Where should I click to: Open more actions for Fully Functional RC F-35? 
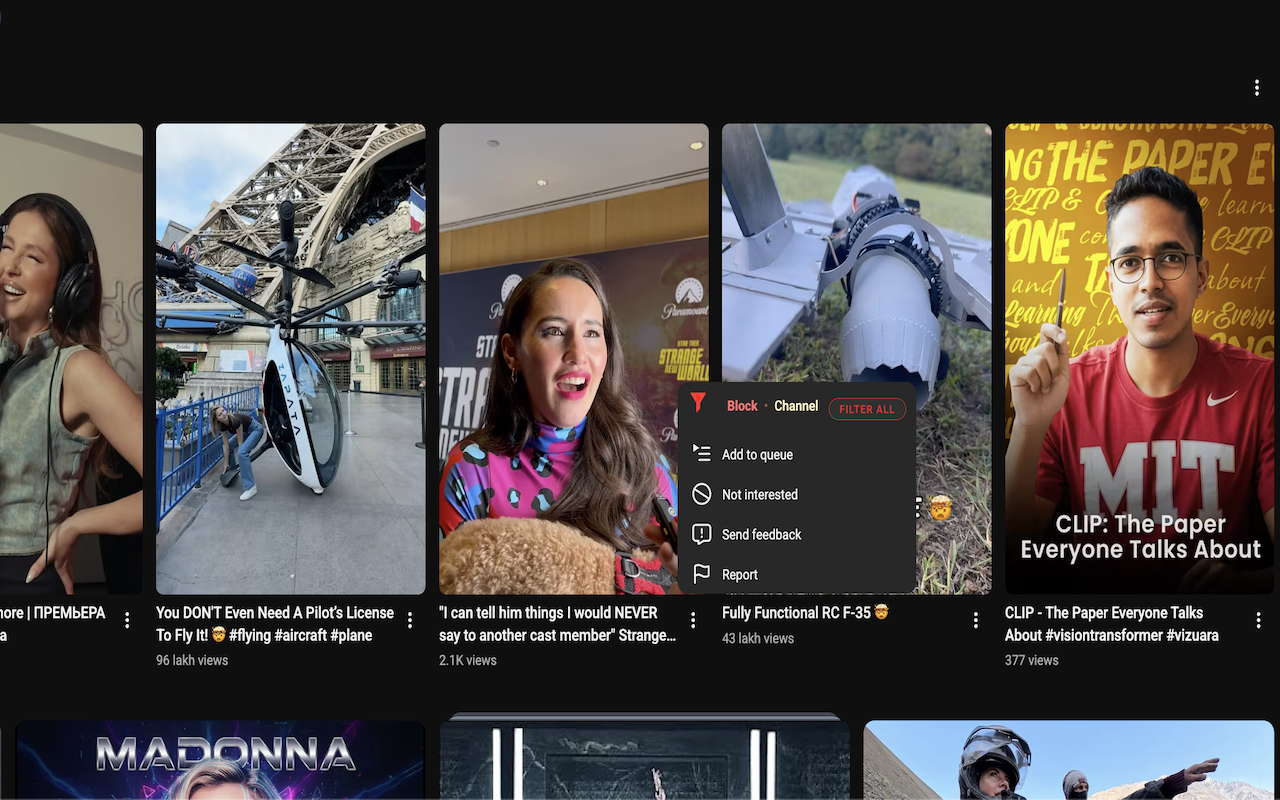976,621
